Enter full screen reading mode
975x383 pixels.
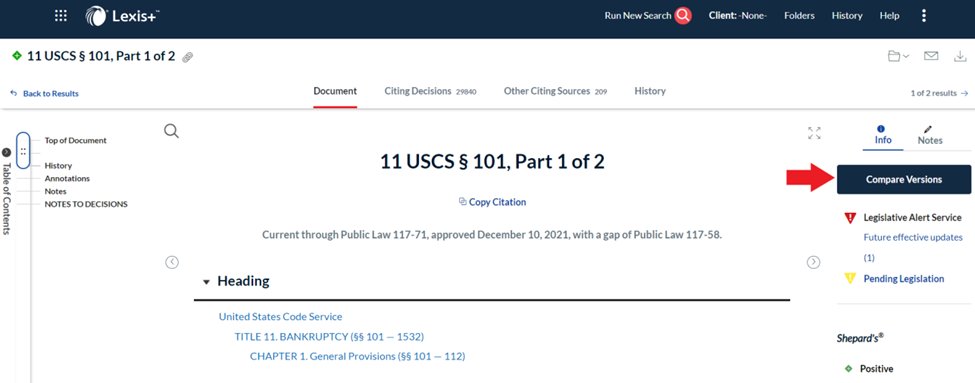coord(814,133)
